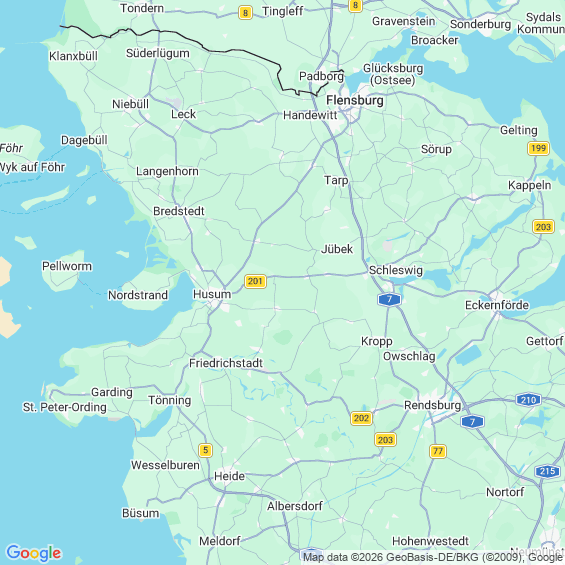The image size is (565, 565).
Task: Click the Husum town label
Action: [x=212, y=294]
